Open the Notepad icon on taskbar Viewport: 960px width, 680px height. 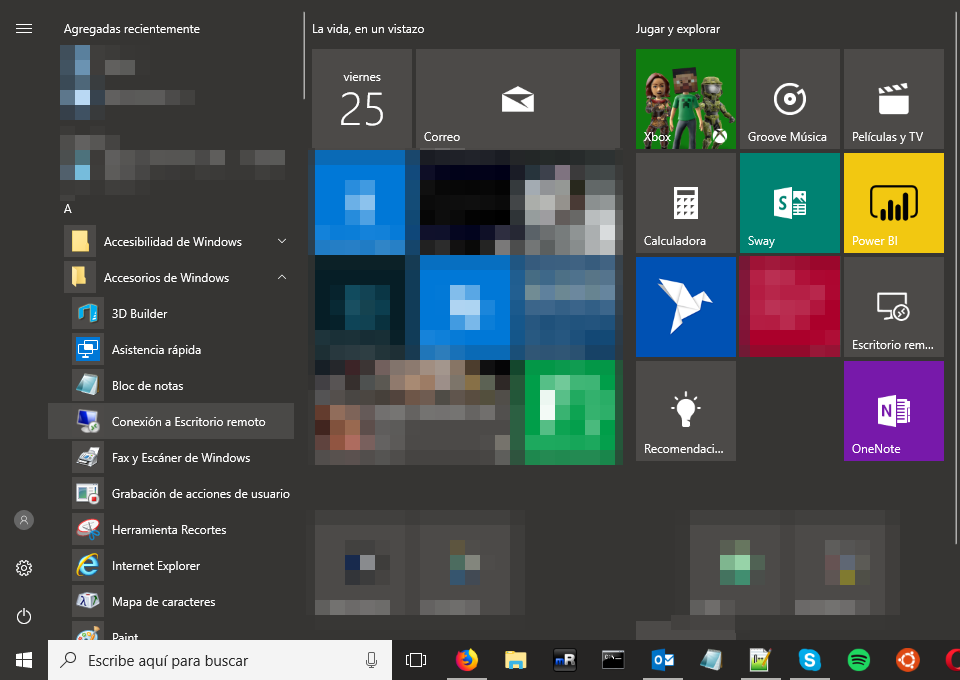click(711, 660)
